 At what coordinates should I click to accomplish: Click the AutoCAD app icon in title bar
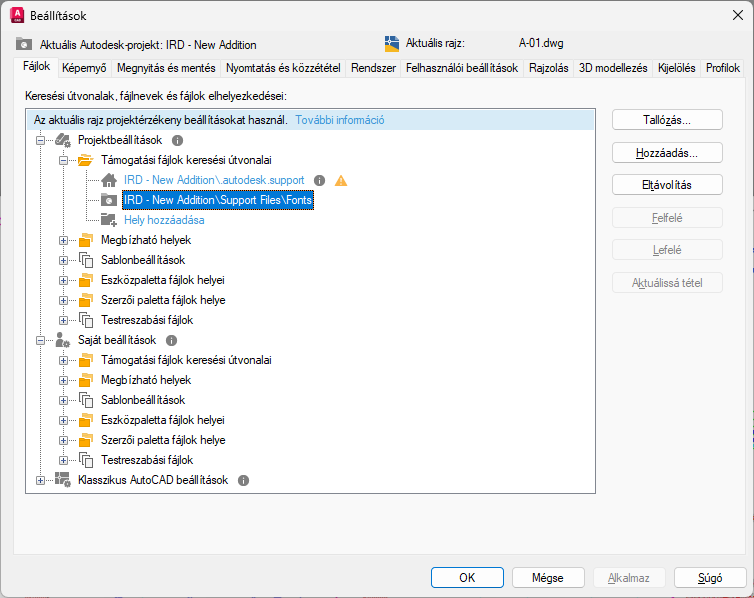[17, 15]
